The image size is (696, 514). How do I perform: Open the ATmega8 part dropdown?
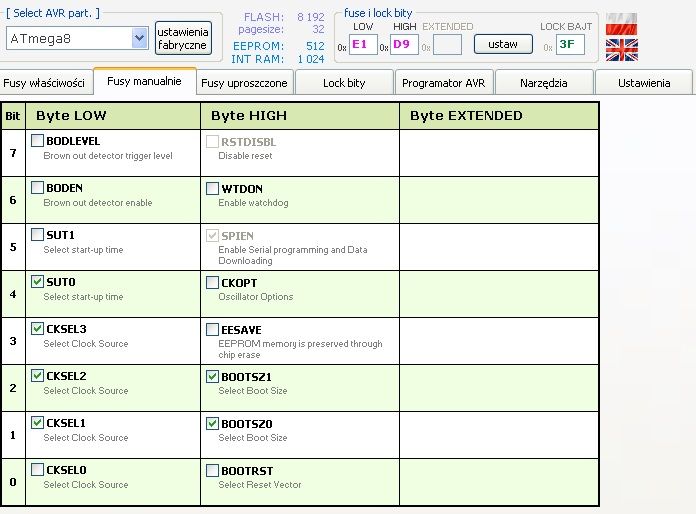(x=139, y=38)
